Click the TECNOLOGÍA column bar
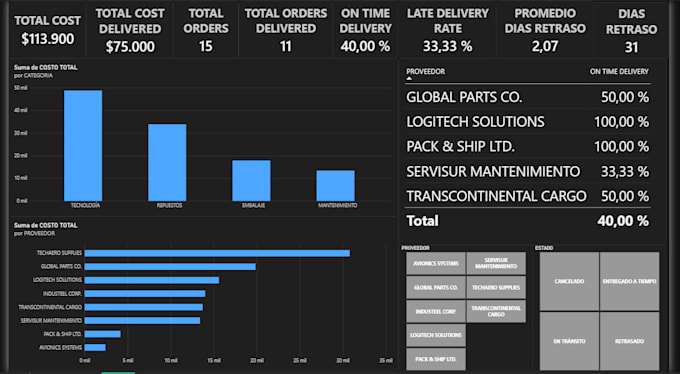This screenshot has height=374, width=680. coord(83,145)
